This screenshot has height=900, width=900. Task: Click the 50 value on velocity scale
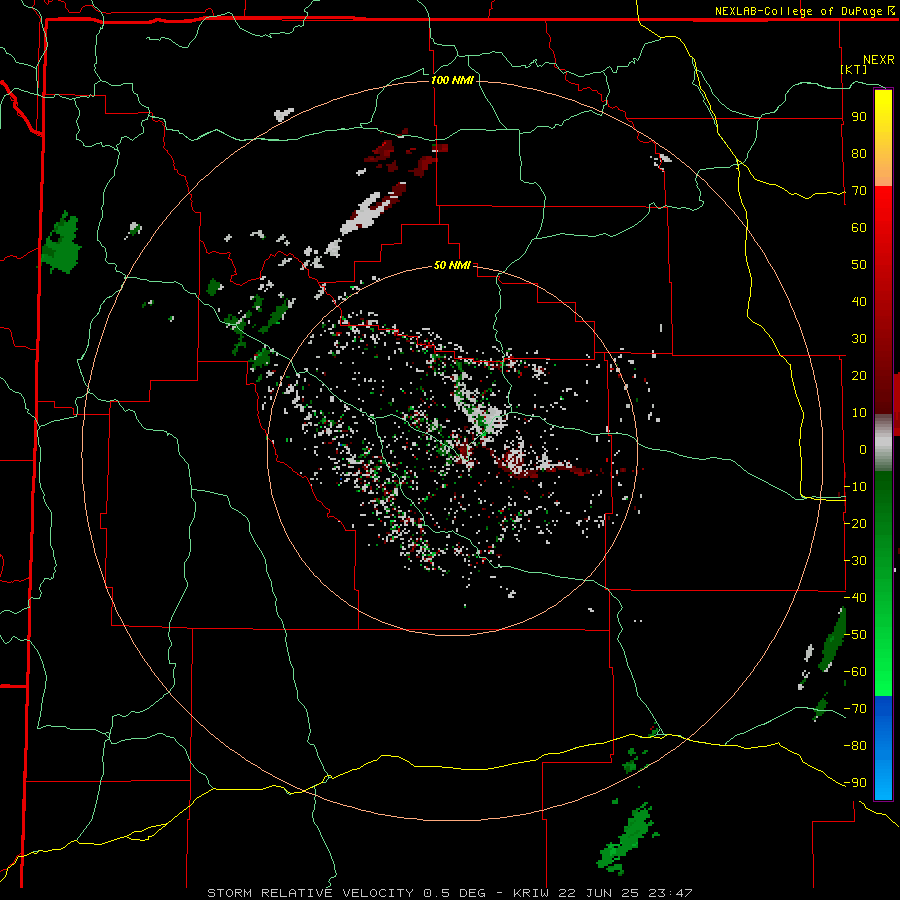click(859, 265)
